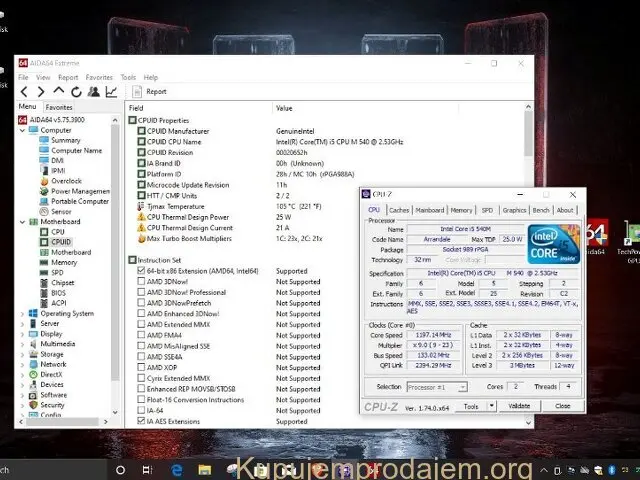The width and height of the screenshot is (640, 480).
Task: Click the Validate button in CPU-Z
Action: point(520,406)
